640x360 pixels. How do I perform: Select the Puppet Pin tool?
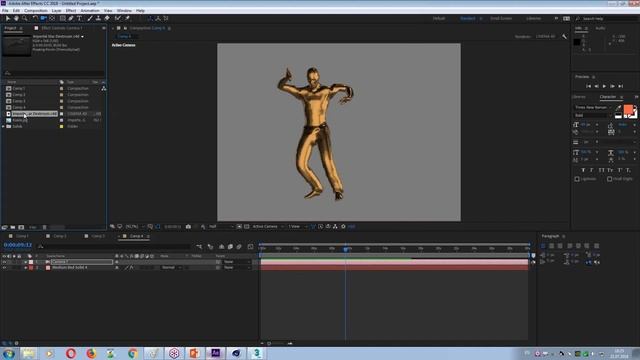coord(127,18)
